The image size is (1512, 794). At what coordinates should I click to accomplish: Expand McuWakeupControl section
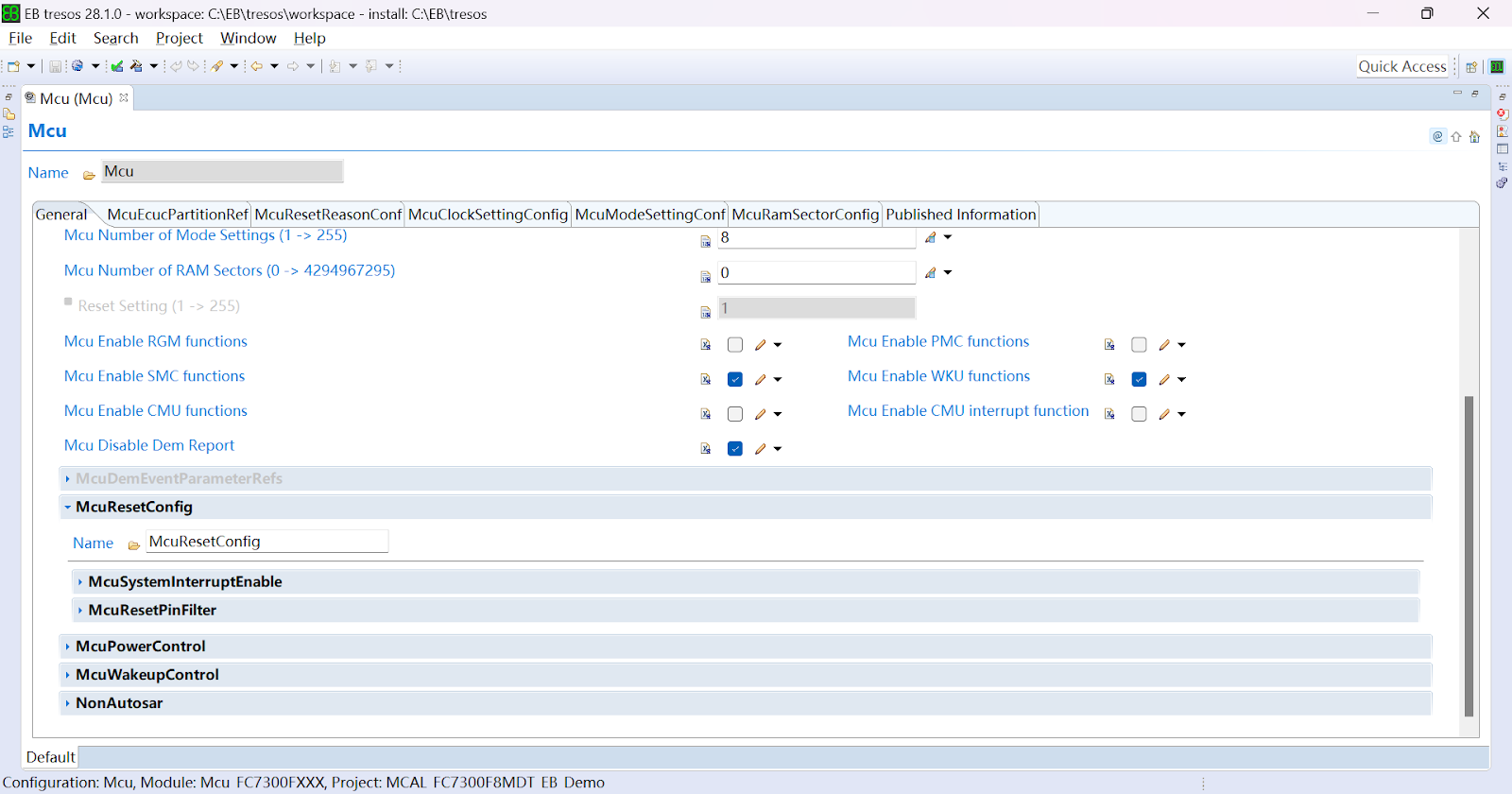pos(68,675)
